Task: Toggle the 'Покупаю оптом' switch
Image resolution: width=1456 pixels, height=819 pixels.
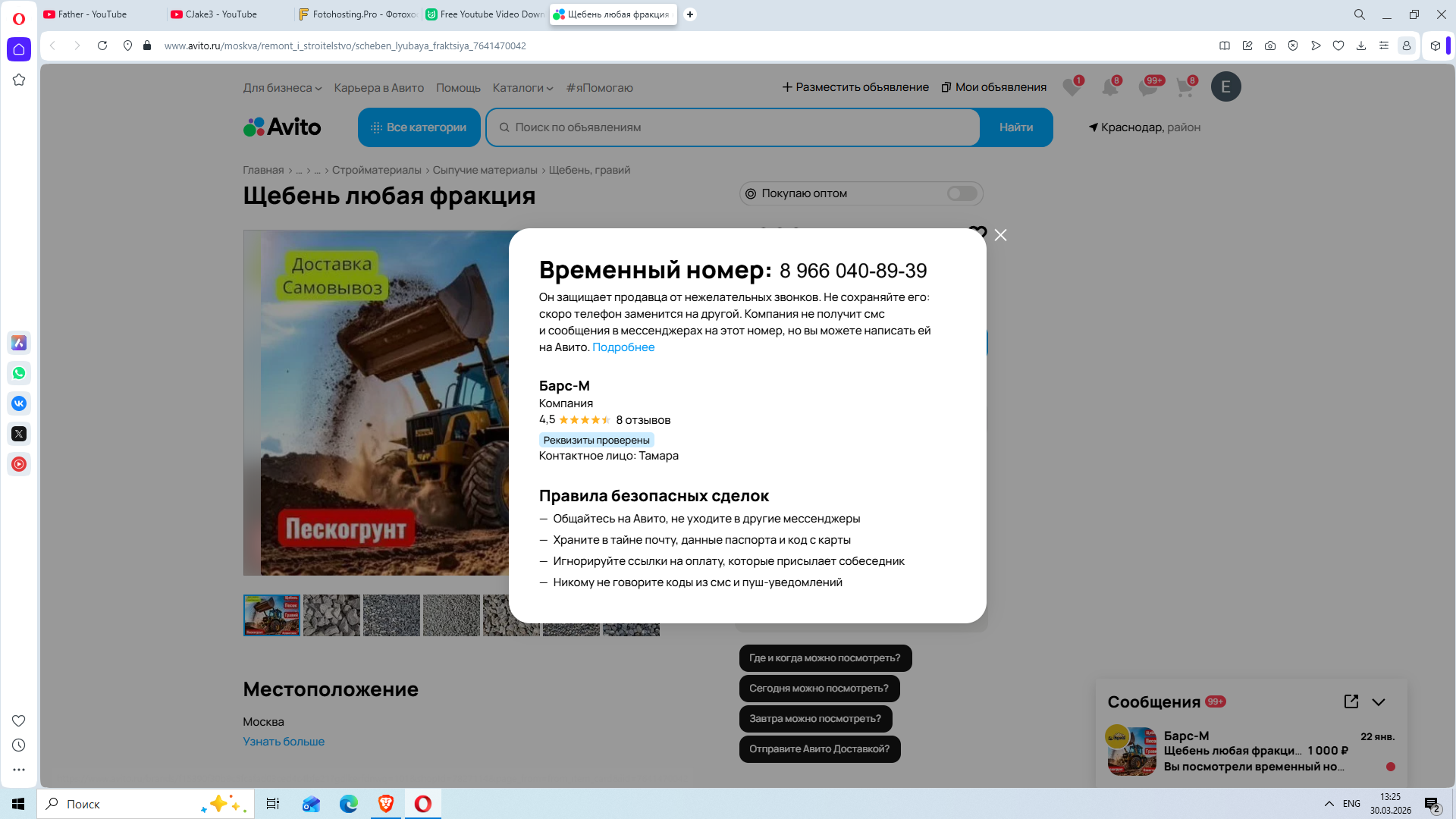Action: [x=962, y=193]
